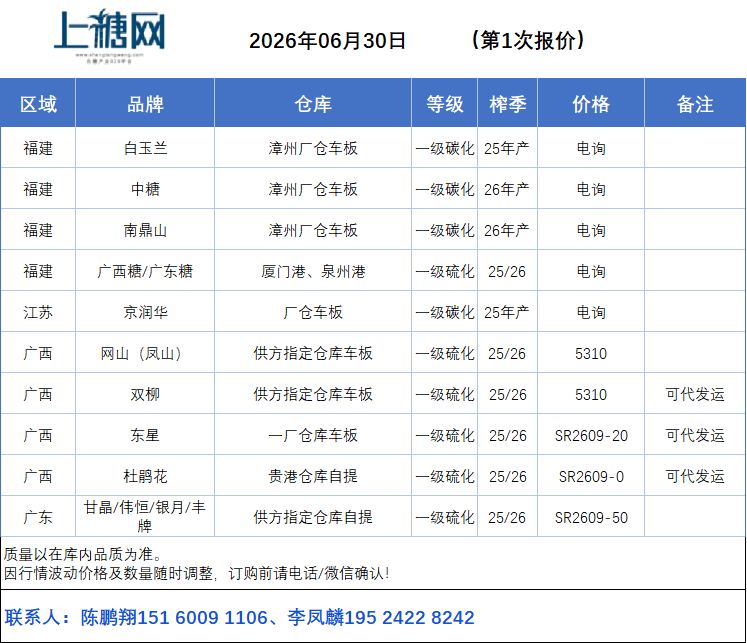Select the 东星 brand cell
747x643 pixels.
pos(145,435)
